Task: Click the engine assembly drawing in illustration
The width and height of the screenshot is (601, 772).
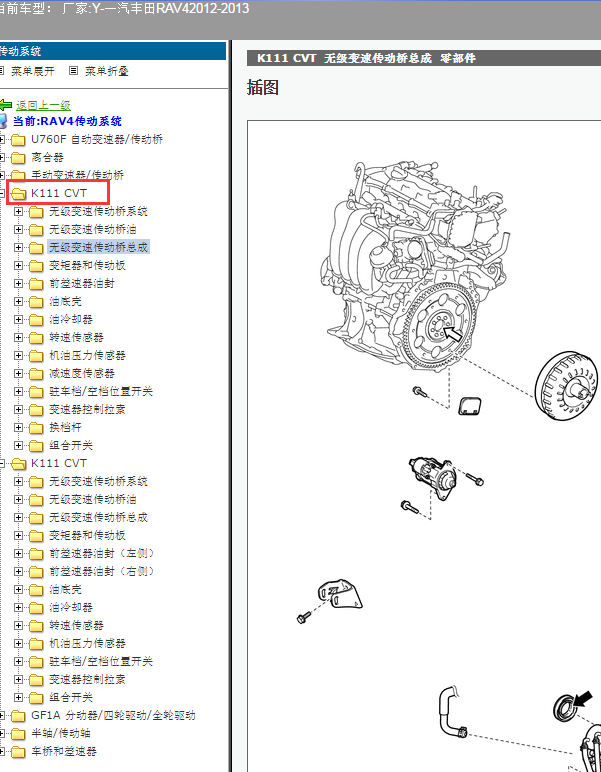Action: tap(415, 266)
